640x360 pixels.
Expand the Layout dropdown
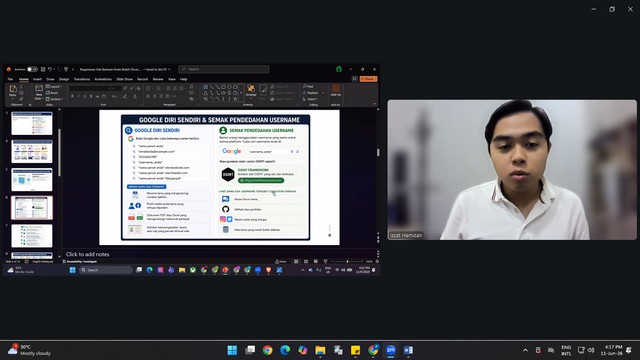pos(54,87)
